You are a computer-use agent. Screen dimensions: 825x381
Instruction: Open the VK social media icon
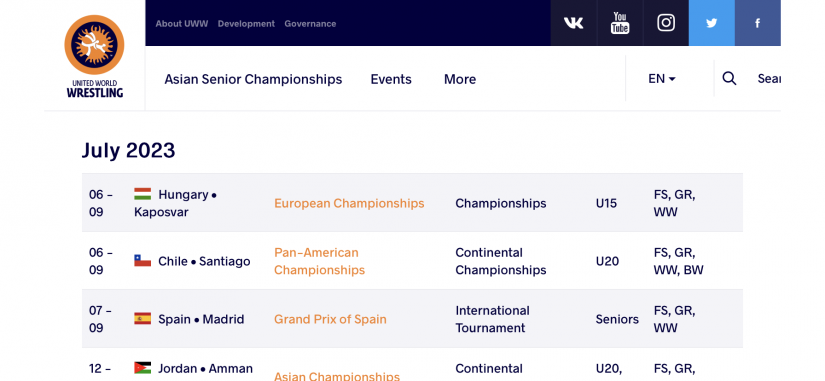[574, 23]
